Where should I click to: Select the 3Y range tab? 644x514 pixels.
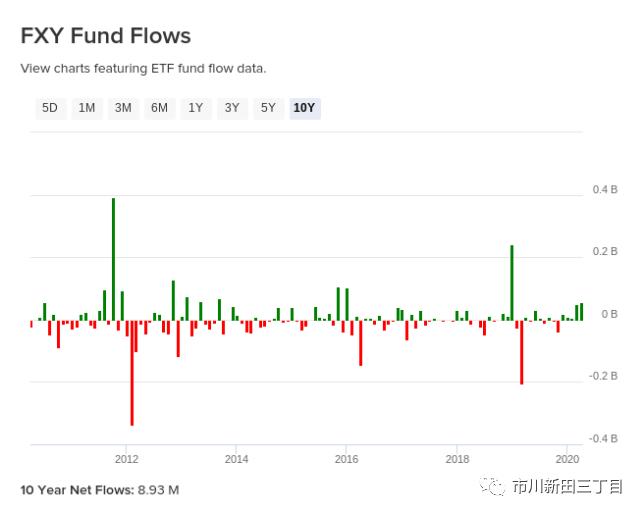pyautogui.click(x=231, y=108)
